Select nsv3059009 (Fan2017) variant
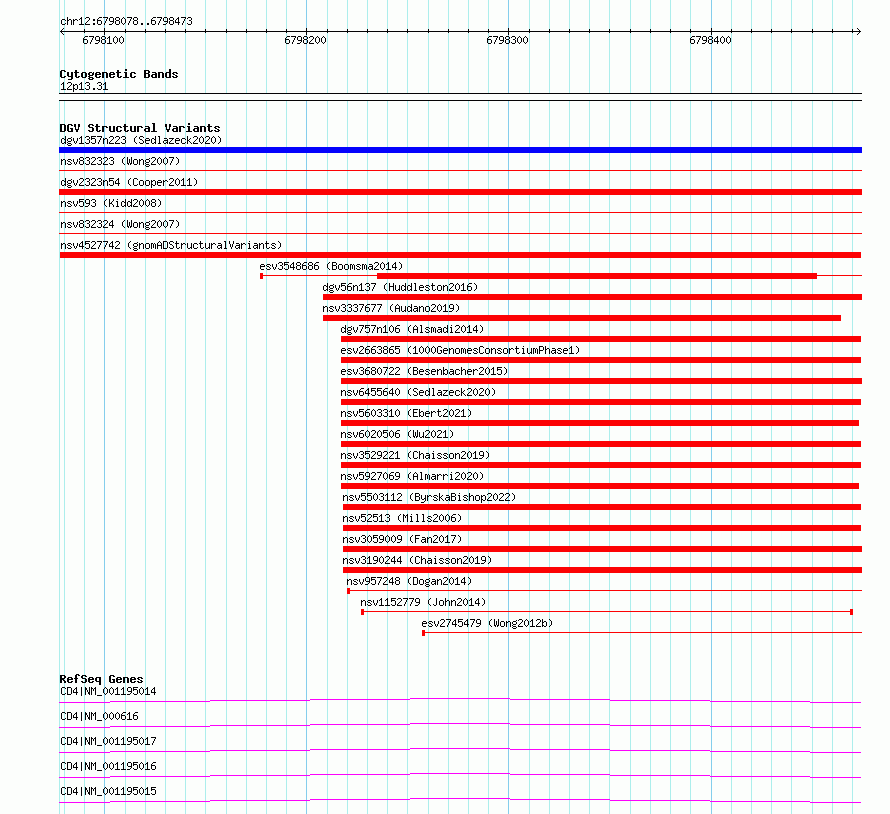 tap(402, 539)
